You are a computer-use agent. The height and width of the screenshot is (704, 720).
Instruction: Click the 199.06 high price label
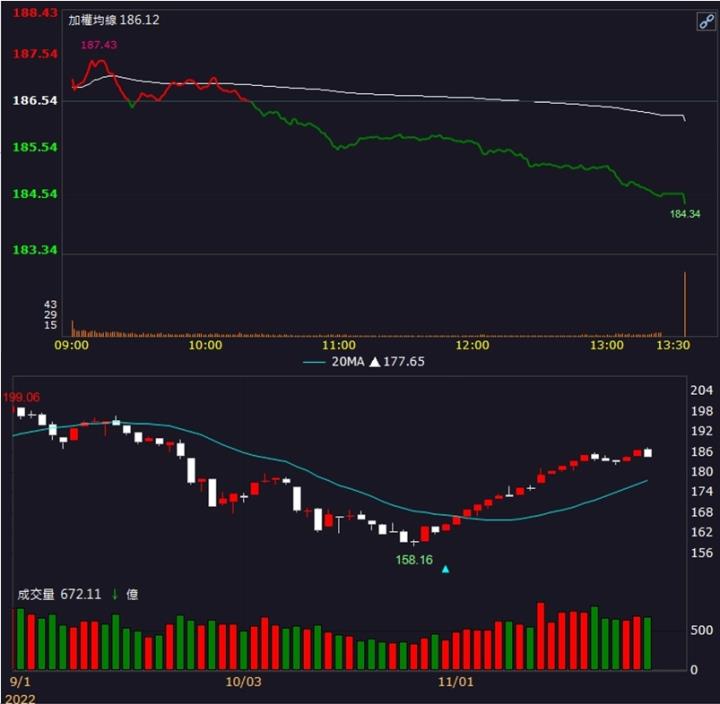point(21,397)
